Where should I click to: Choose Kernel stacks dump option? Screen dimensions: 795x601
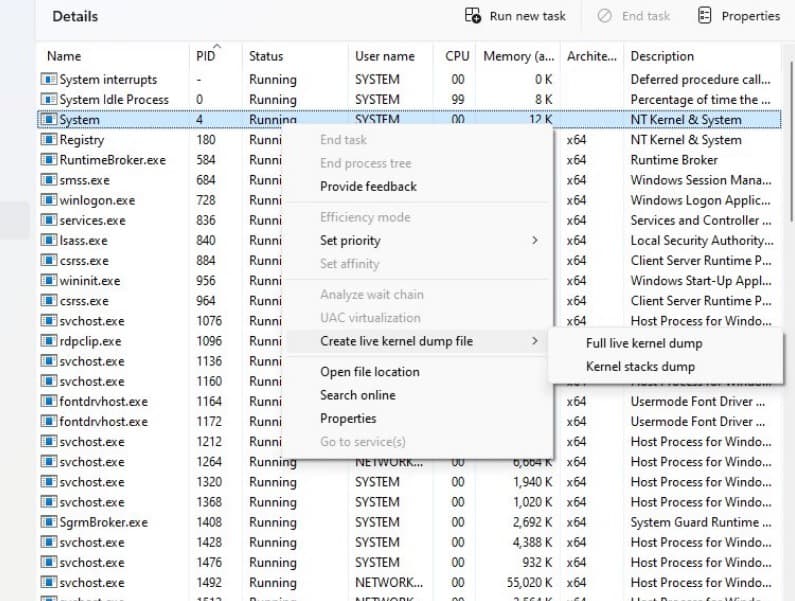tap(640, 367)
